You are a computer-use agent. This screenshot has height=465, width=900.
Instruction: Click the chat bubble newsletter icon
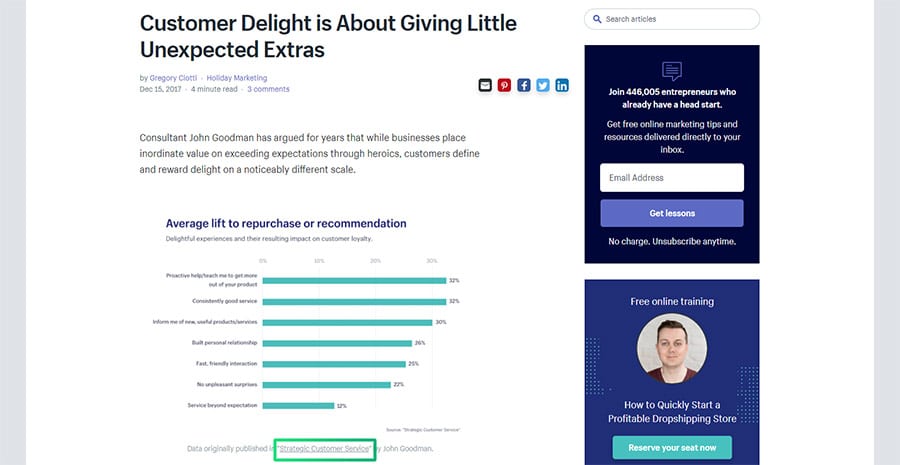672,71
